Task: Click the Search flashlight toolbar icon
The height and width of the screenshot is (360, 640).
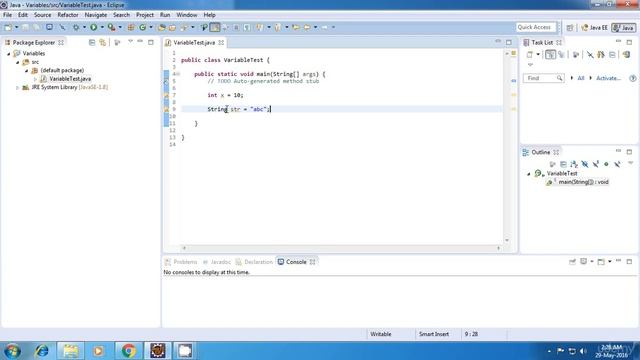Action: click(x=184, y=27)
